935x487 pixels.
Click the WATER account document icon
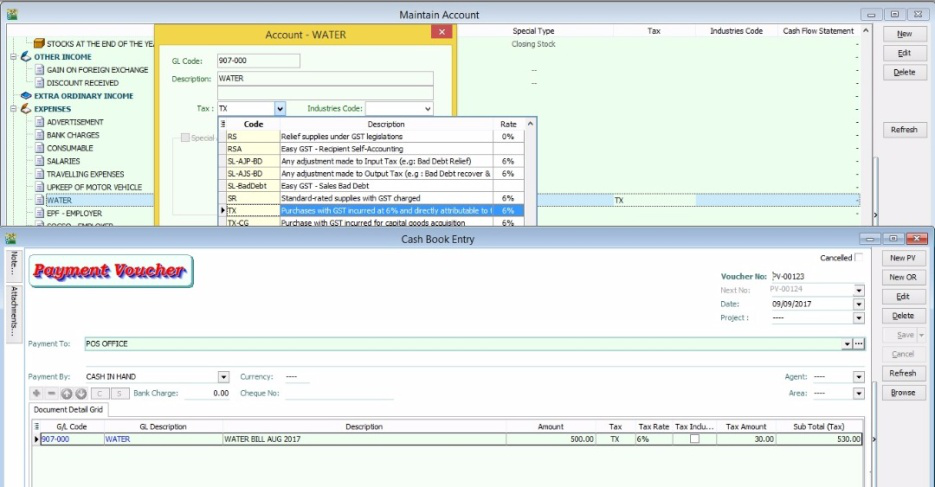click(39, 200)
